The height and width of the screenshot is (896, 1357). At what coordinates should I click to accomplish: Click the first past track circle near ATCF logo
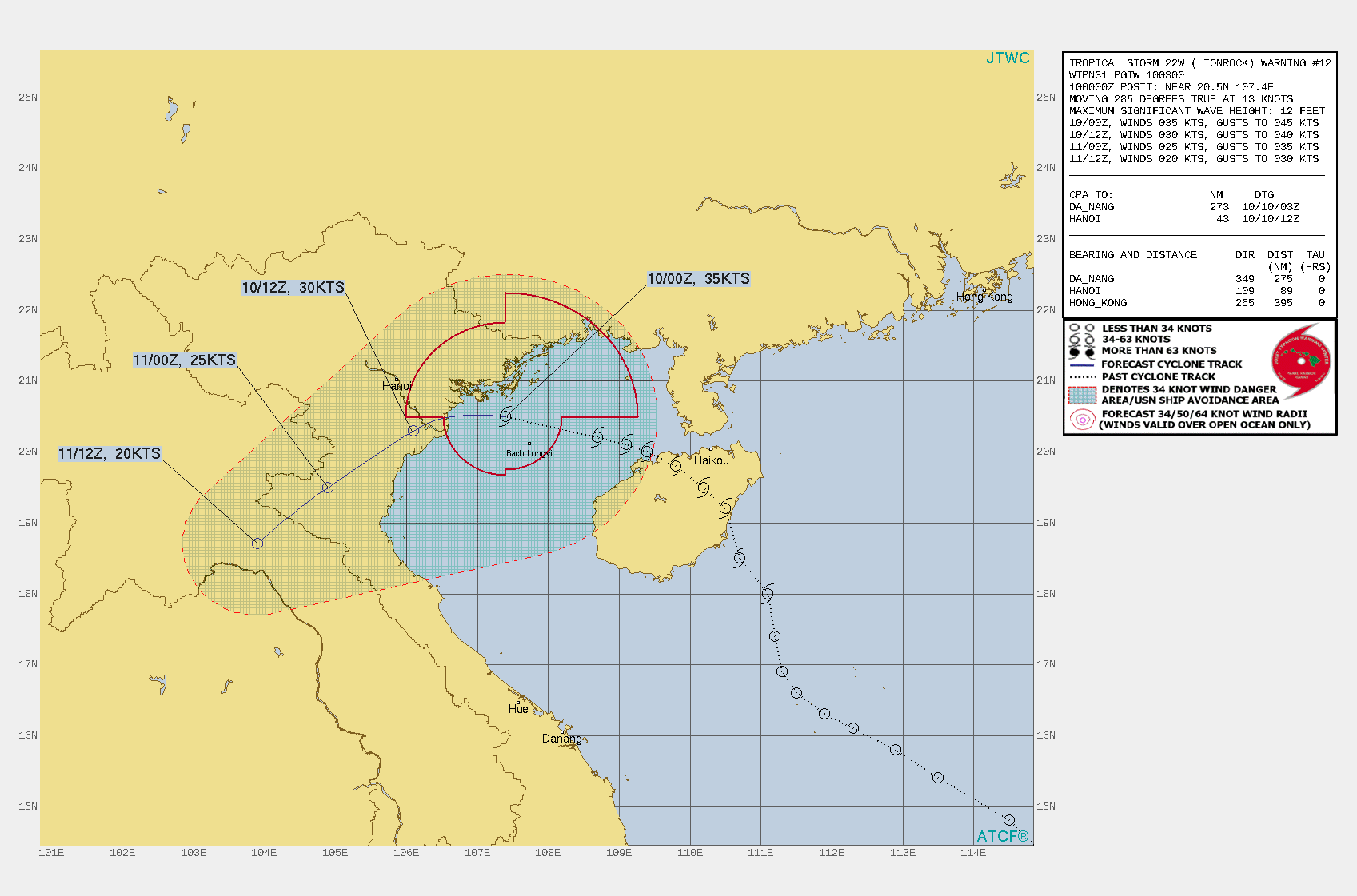[x=1009, y=820]
